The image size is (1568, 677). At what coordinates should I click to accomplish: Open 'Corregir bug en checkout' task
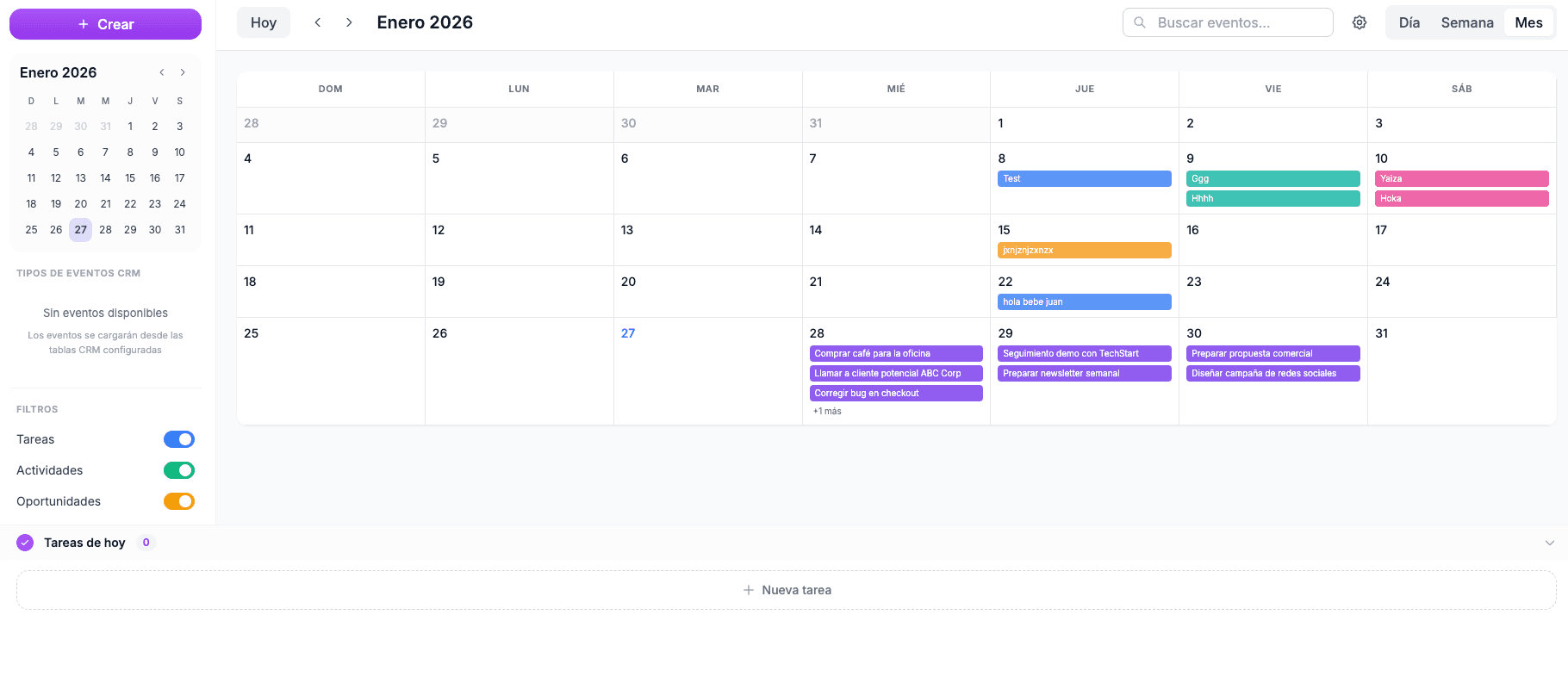pos(896,394)
